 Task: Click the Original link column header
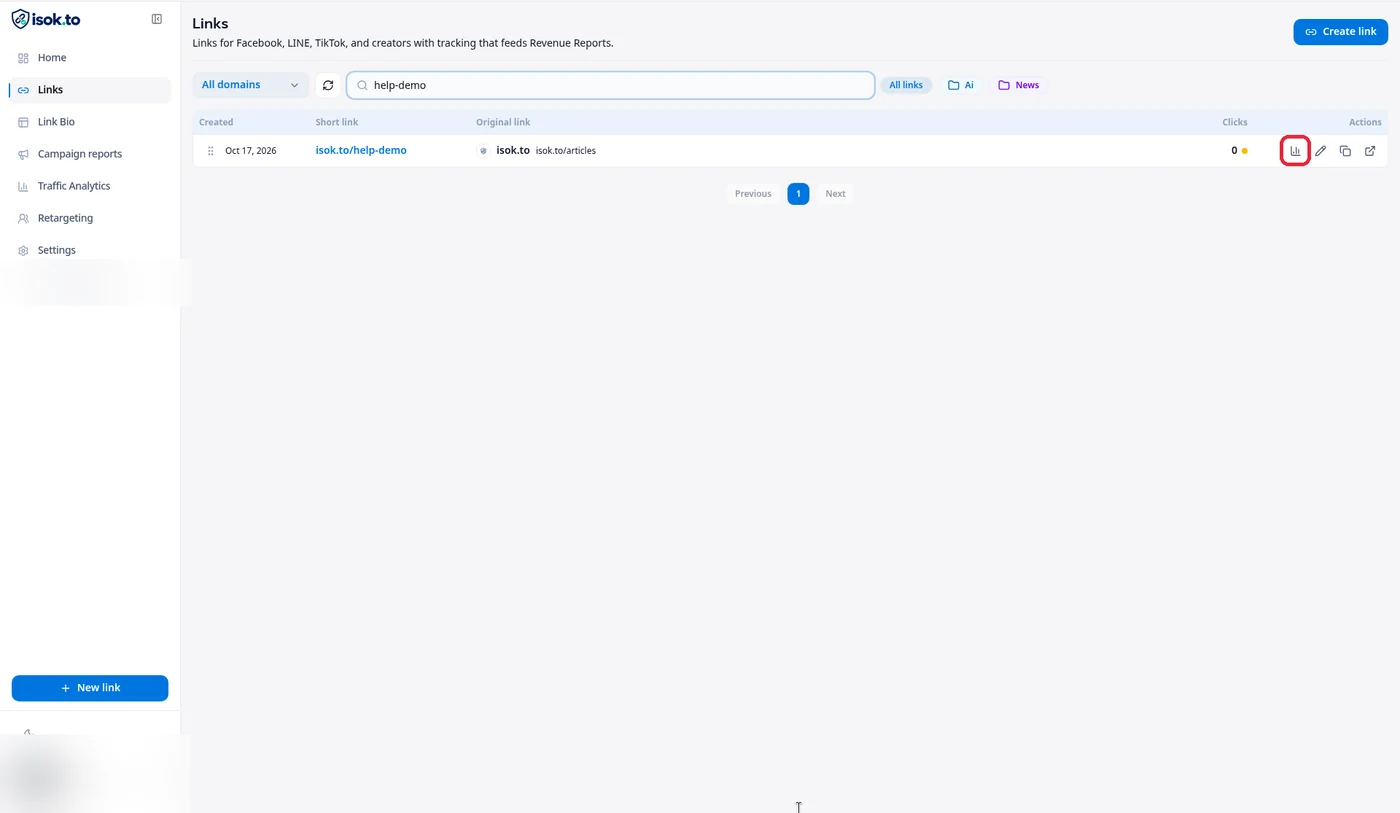(x=503, y=122)
